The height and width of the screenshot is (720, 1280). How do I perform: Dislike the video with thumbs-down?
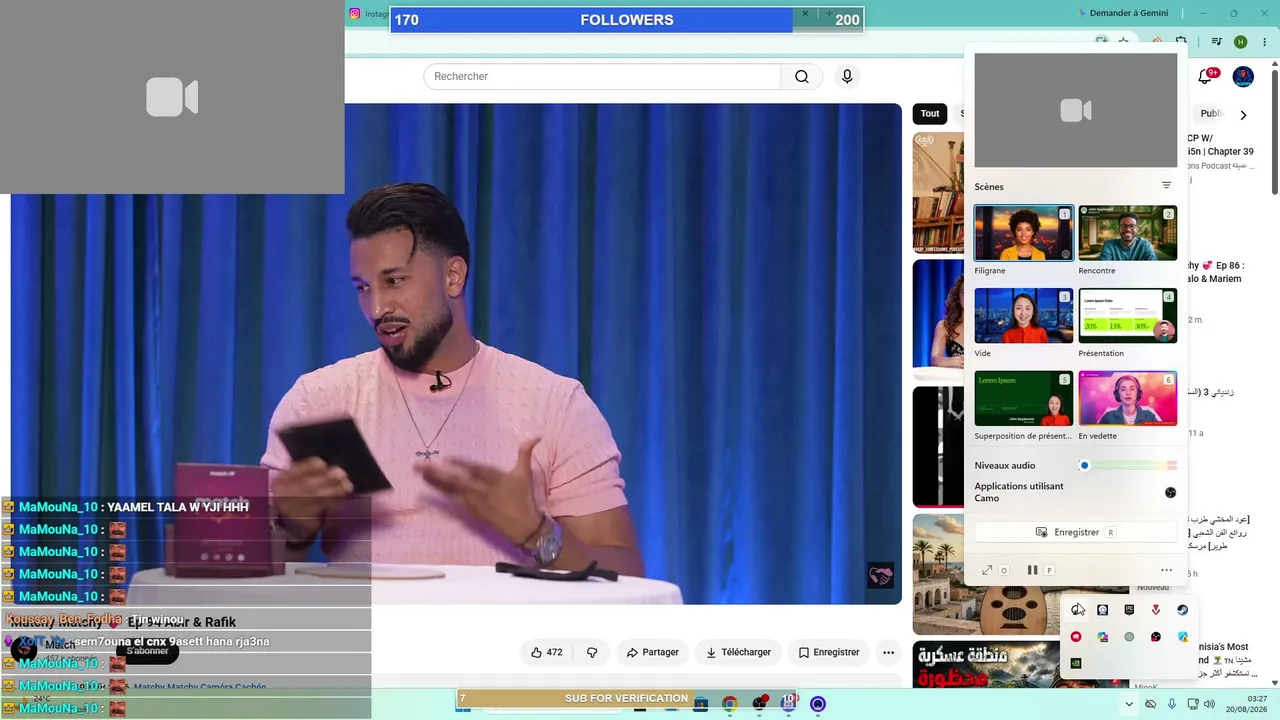[x=592, y=652]
